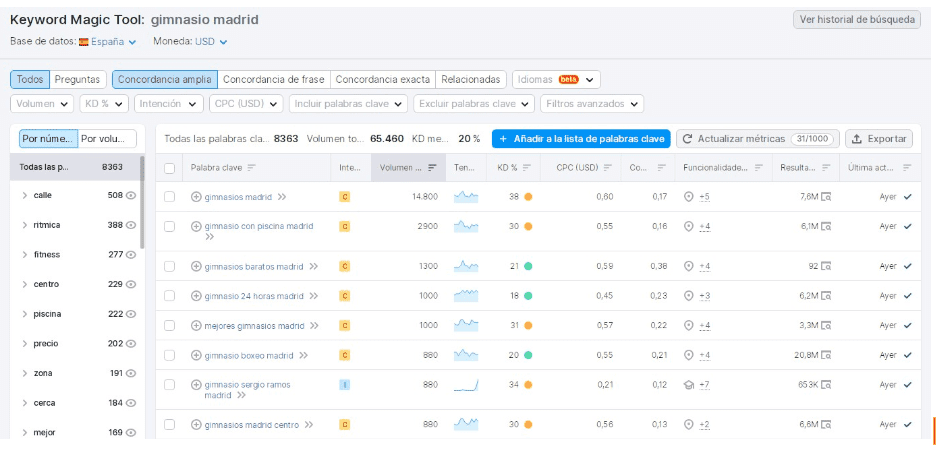Open SERP view icon for 6,1M results

(x=826, y=226)
